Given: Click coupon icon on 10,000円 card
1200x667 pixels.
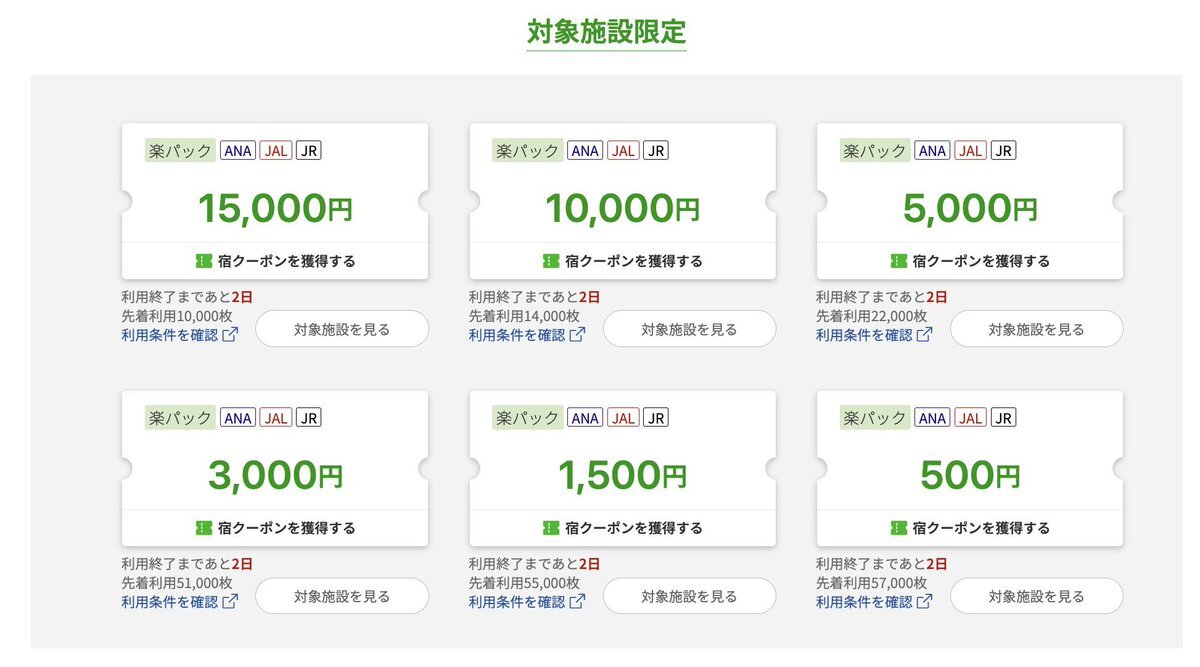Looking at the screenshot, I should point(551,261).
